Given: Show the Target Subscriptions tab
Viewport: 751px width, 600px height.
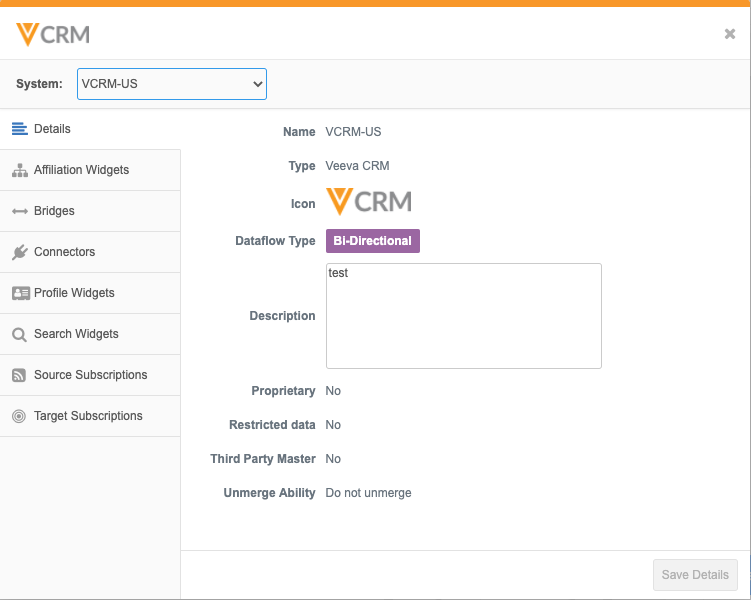Looking at the screenshot, I should click(x=88, y=416).
